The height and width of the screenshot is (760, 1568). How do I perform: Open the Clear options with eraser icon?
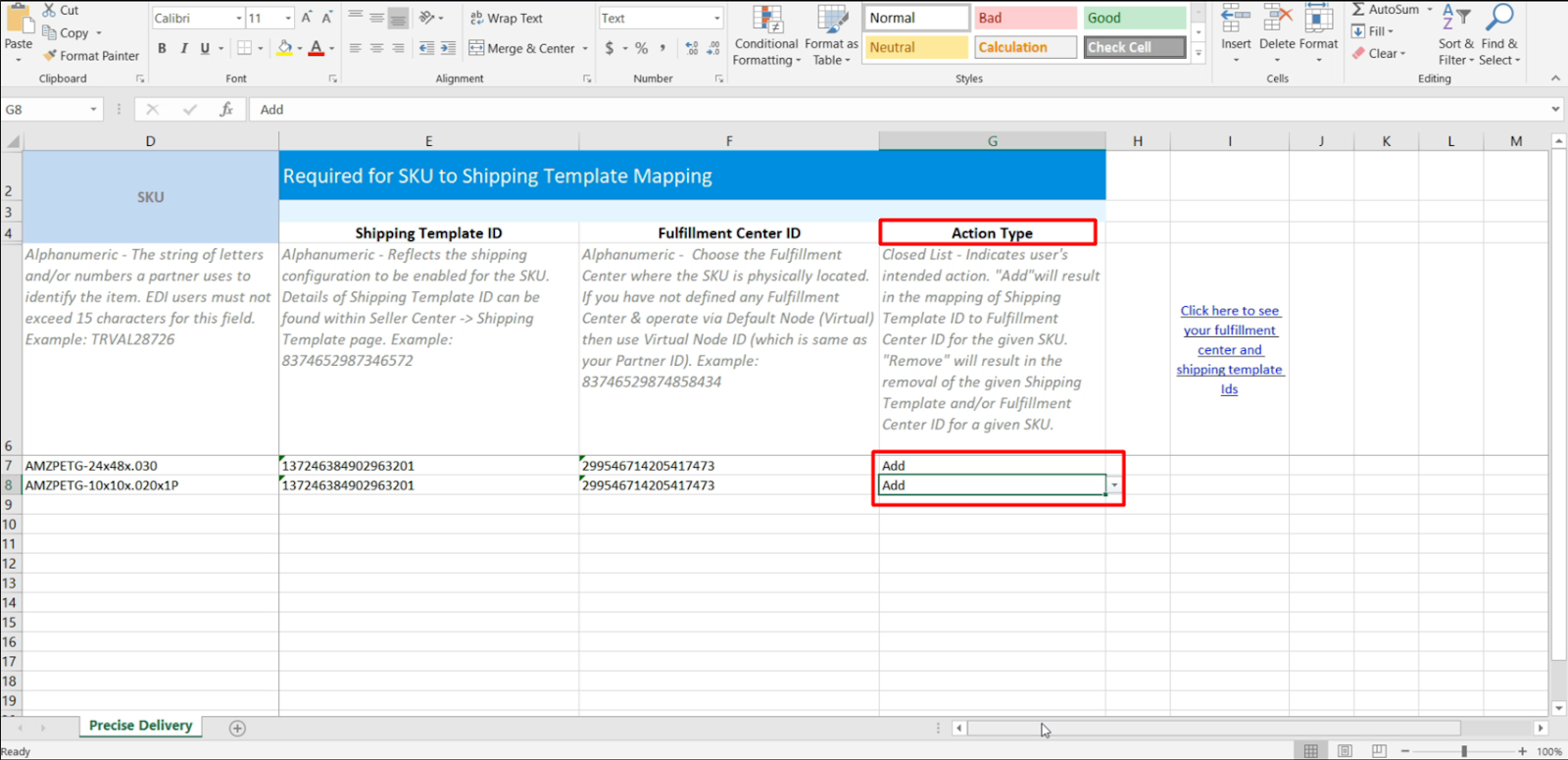pos(1379,54)
